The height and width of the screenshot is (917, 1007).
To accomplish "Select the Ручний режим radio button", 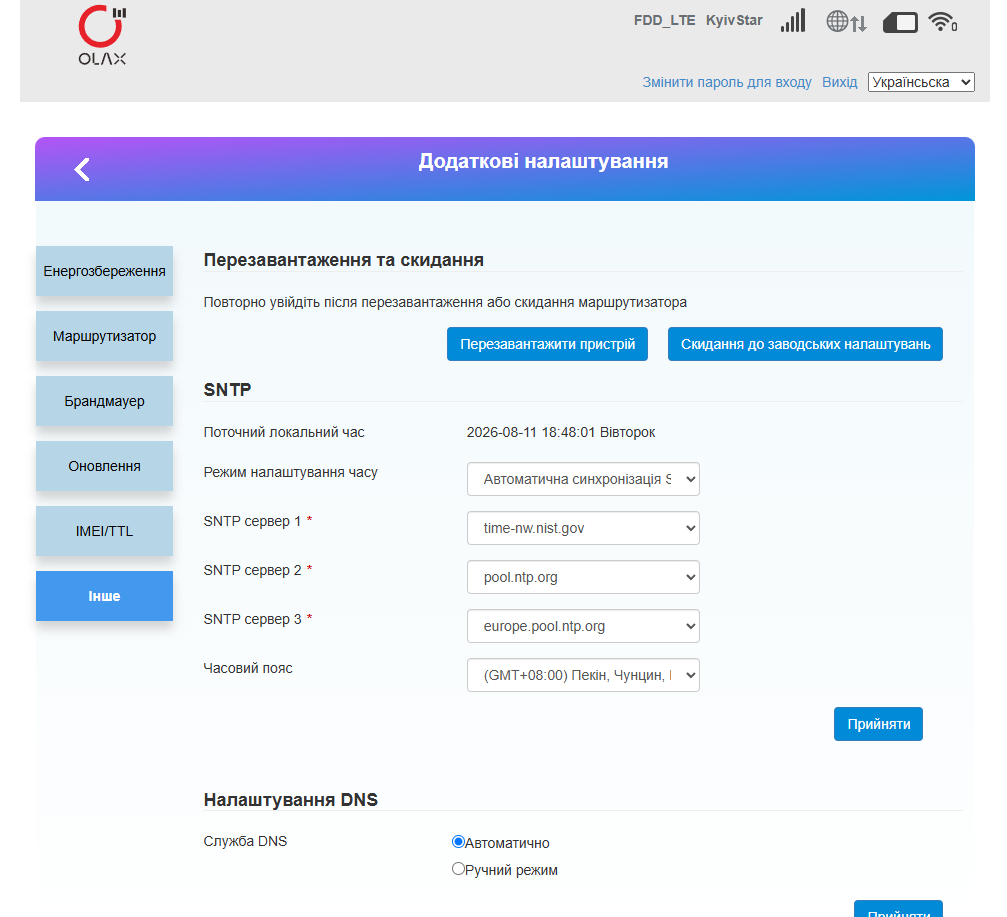I will pos(458,869).
